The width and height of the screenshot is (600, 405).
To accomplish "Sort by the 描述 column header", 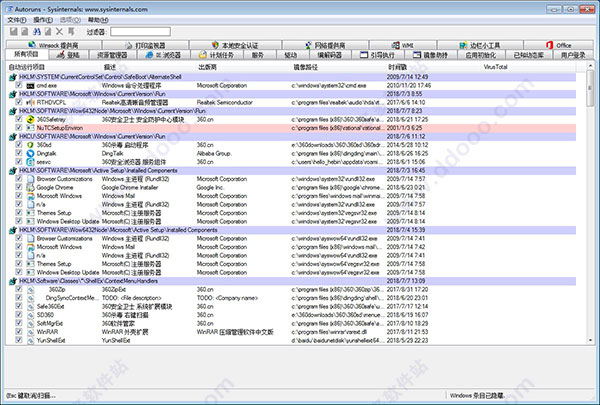I will coord(149,67).
